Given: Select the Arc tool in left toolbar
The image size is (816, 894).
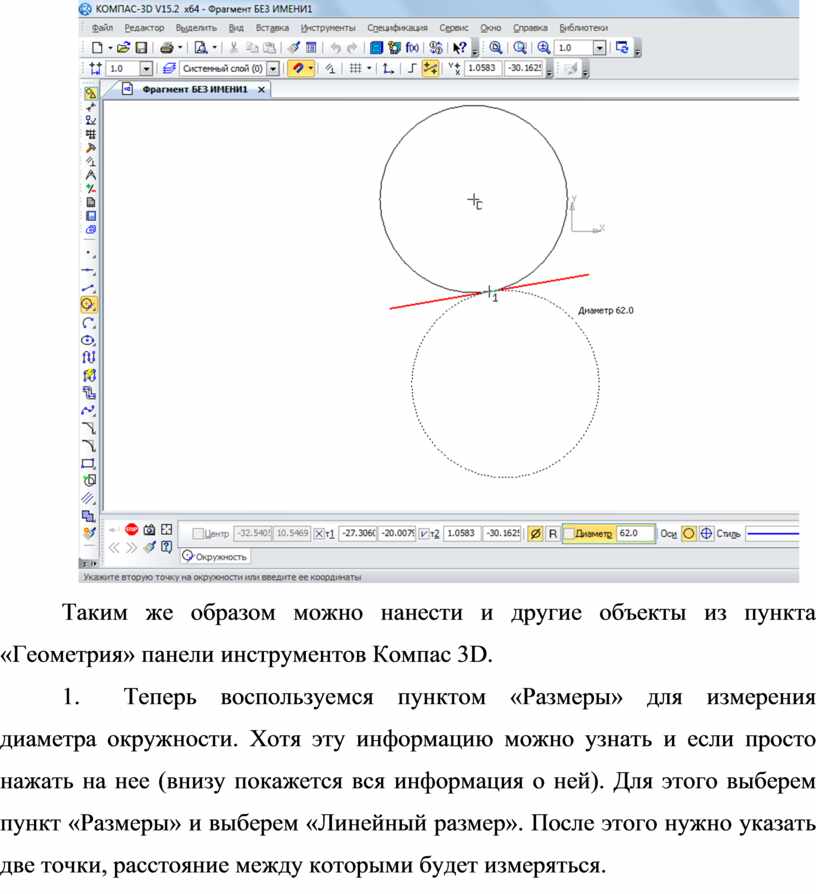Looking at the screenshot, I should tap(88, 323).
